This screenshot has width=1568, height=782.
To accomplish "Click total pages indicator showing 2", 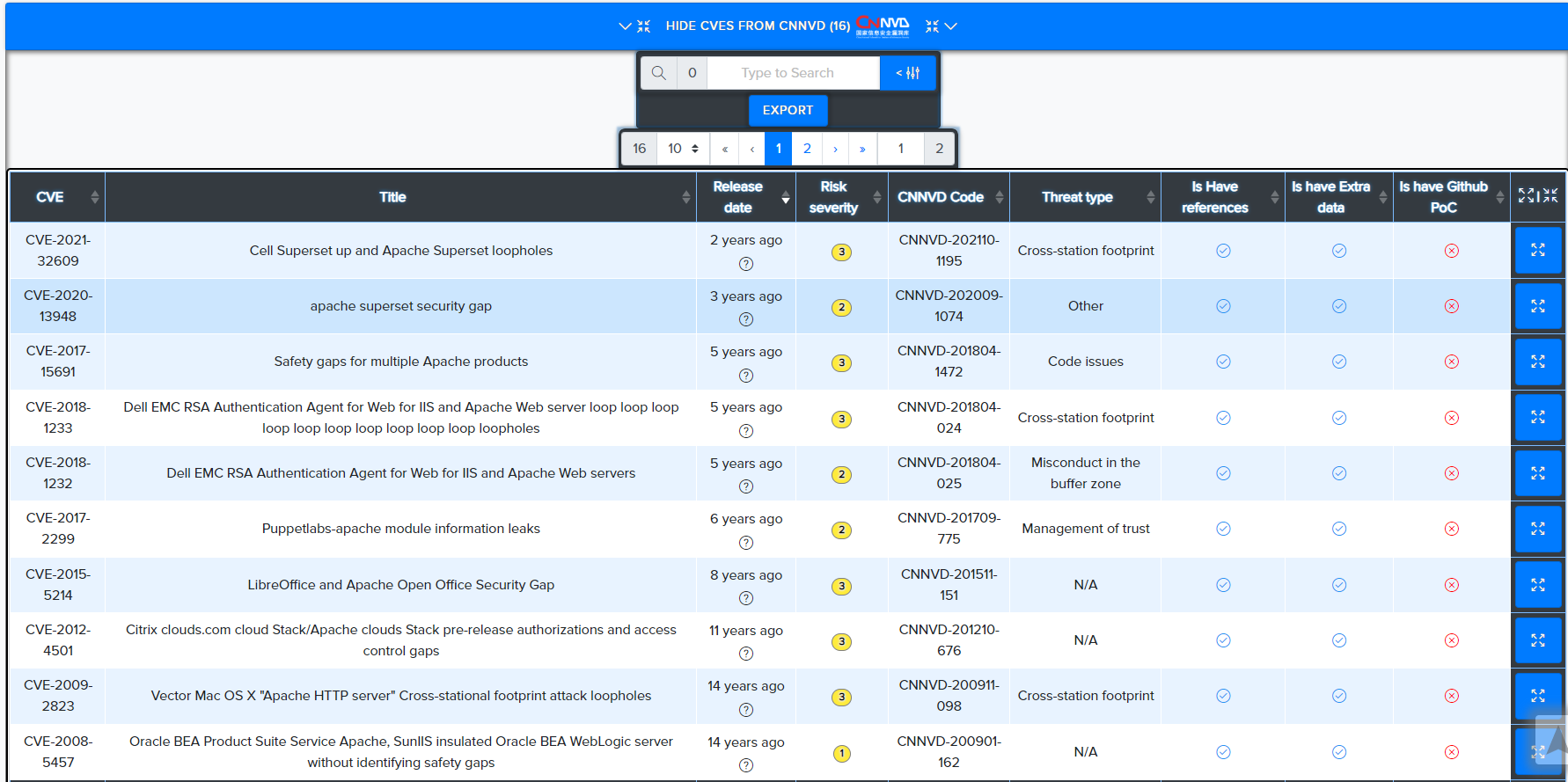I will pyautogui.click(x=939, y=149).
